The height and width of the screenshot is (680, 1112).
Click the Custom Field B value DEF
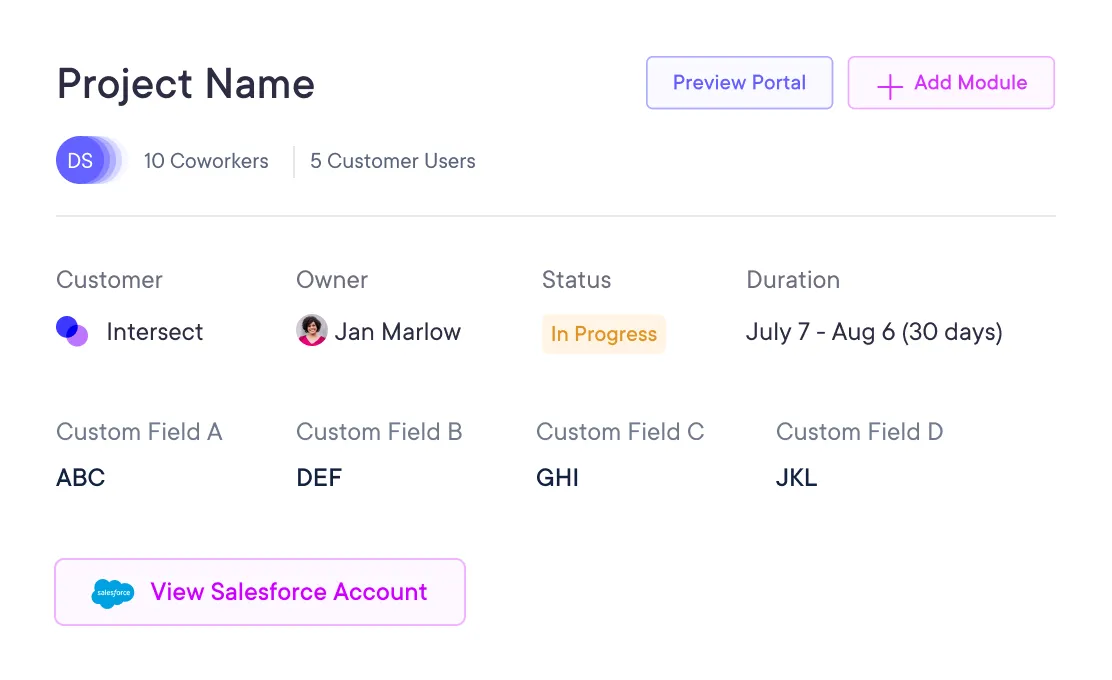(319, 478)
